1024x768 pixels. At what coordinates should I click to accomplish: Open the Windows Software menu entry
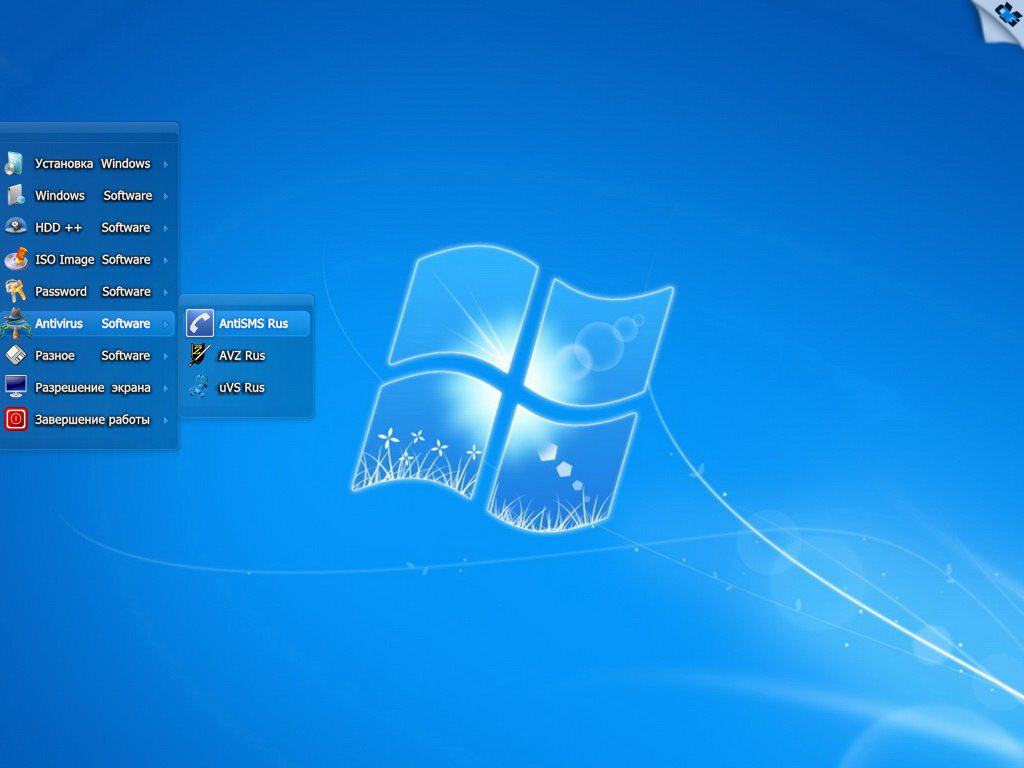click(88, 195)
